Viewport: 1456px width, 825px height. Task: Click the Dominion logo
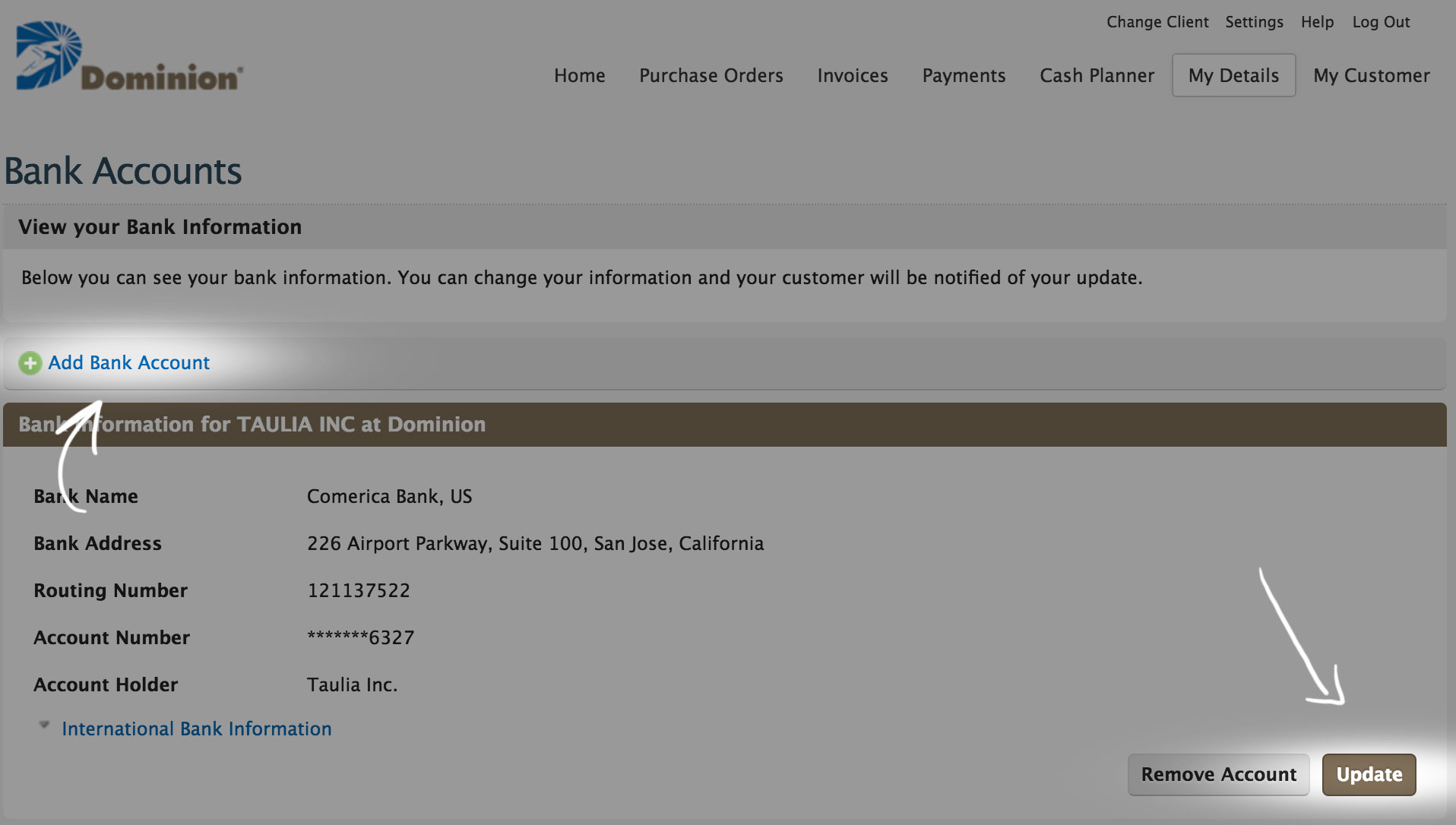(x=129, y=56)
